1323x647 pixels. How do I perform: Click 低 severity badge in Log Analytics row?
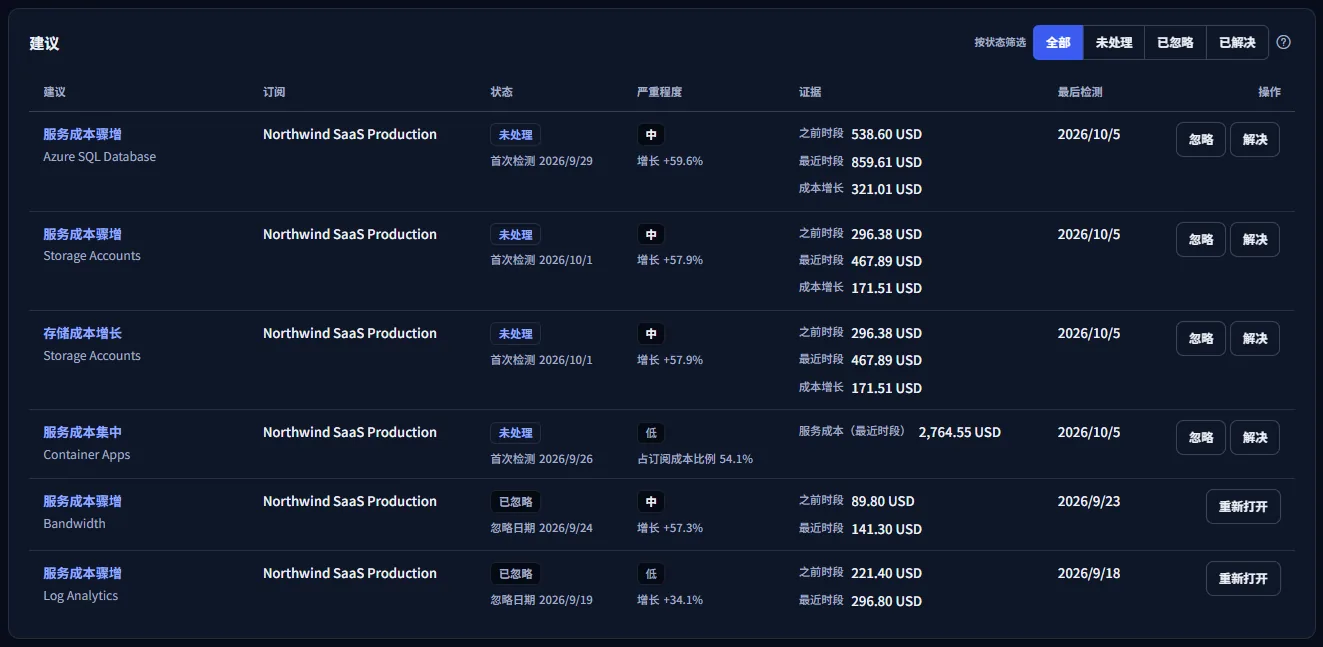(x=651, y=574)
